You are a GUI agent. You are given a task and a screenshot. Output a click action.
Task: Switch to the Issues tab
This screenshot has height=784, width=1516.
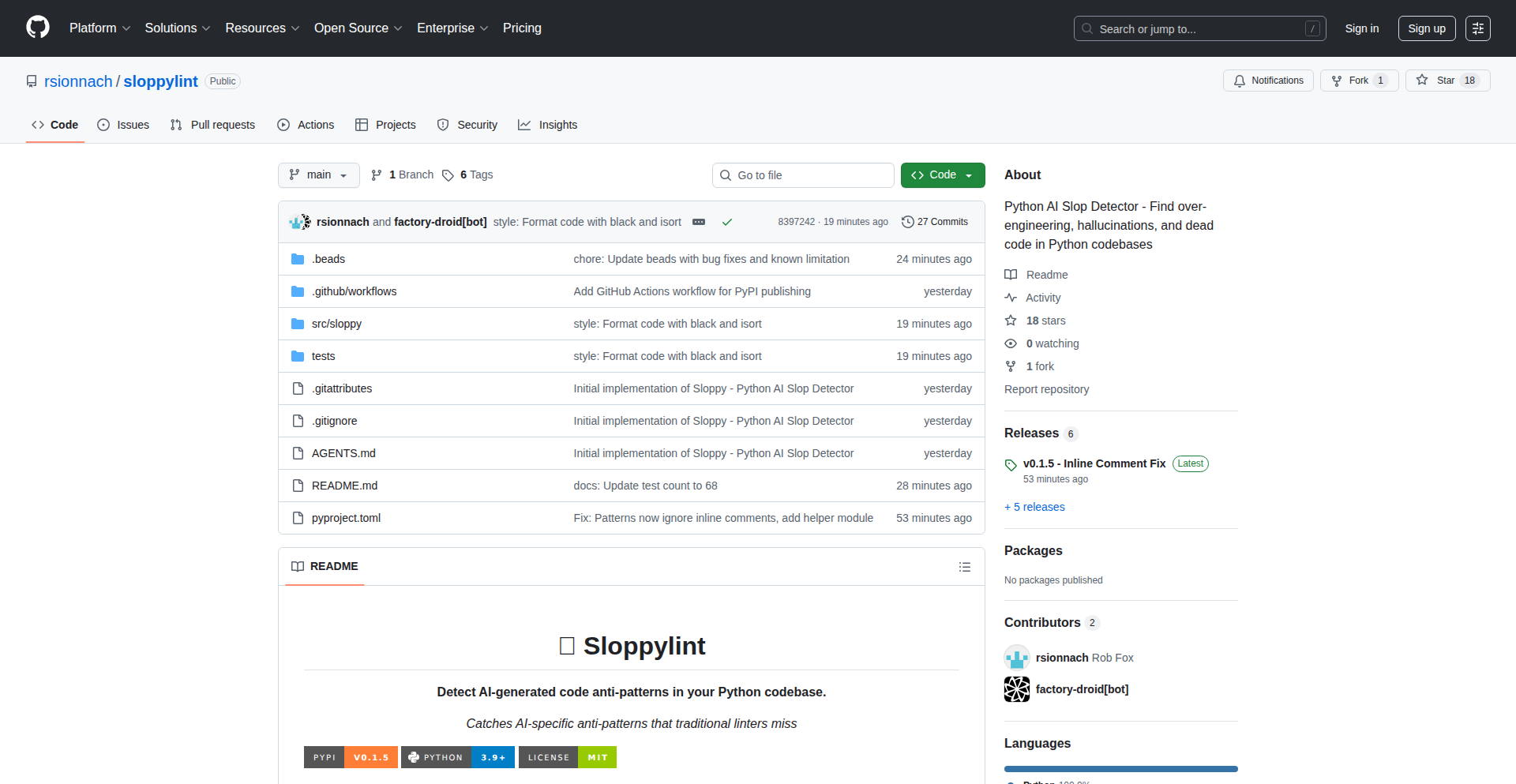[123, 125]
